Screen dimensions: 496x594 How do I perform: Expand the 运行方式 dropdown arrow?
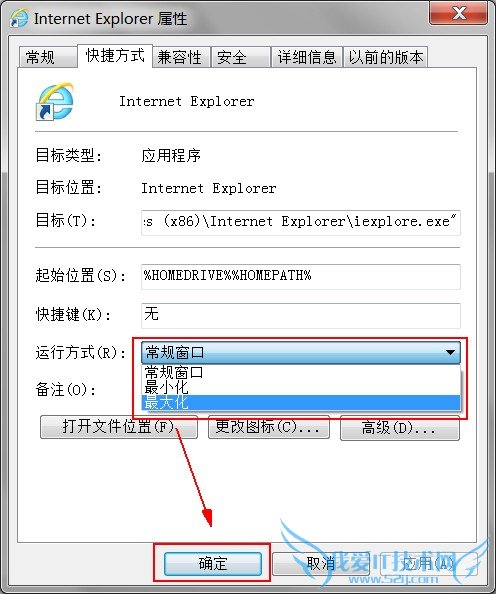[450, 352]
